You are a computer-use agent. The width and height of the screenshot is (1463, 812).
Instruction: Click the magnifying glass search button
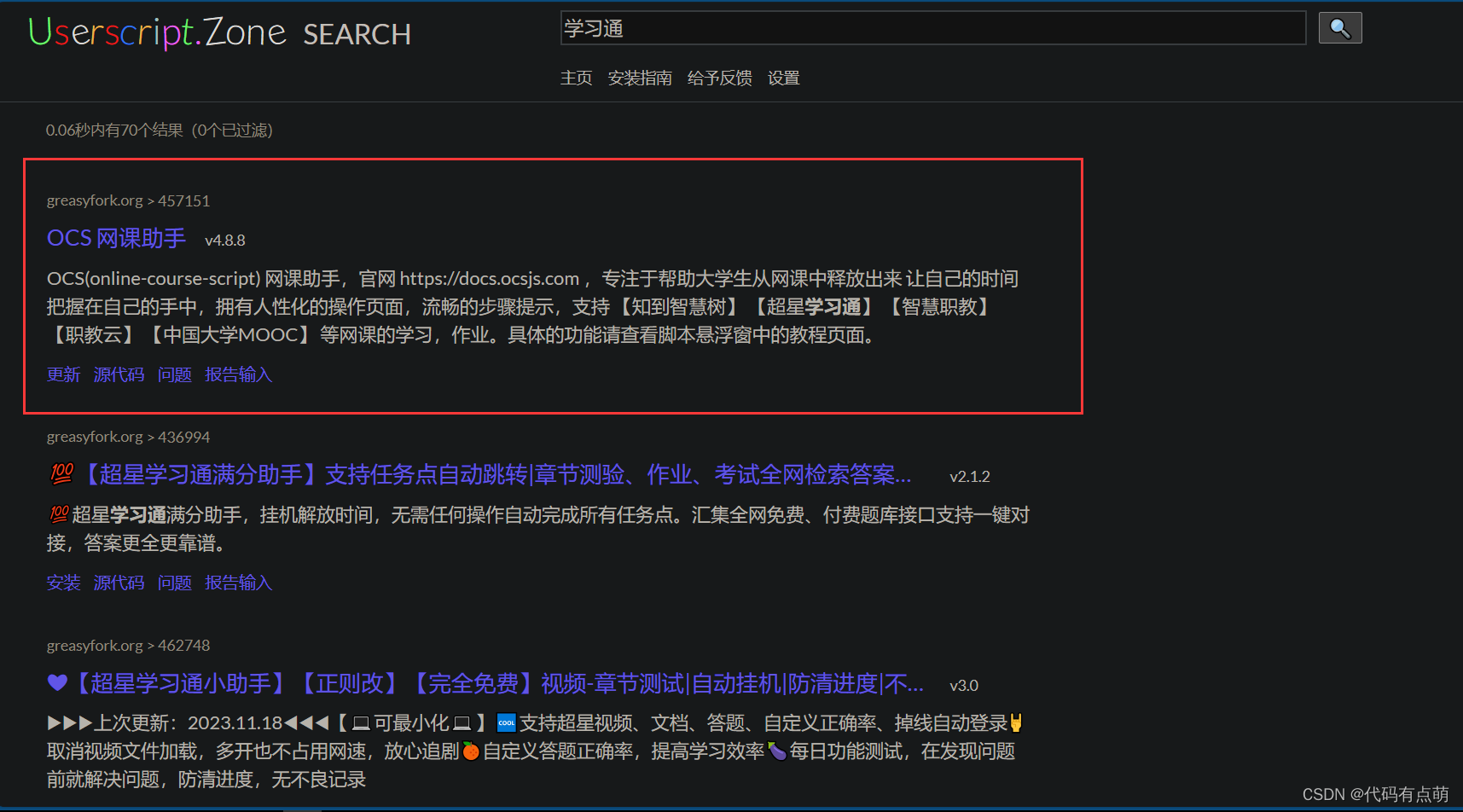coord(1340,28)
